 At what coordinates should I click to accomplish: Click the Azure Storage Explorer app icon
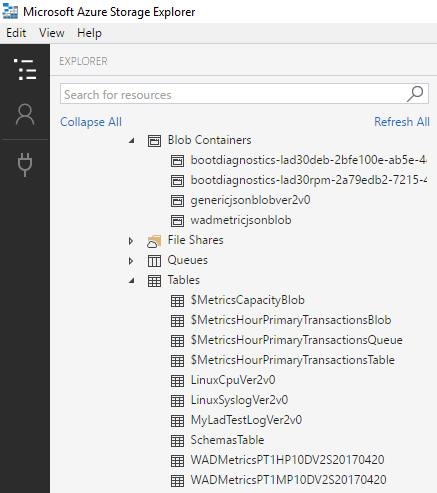(x=10, y=12)
